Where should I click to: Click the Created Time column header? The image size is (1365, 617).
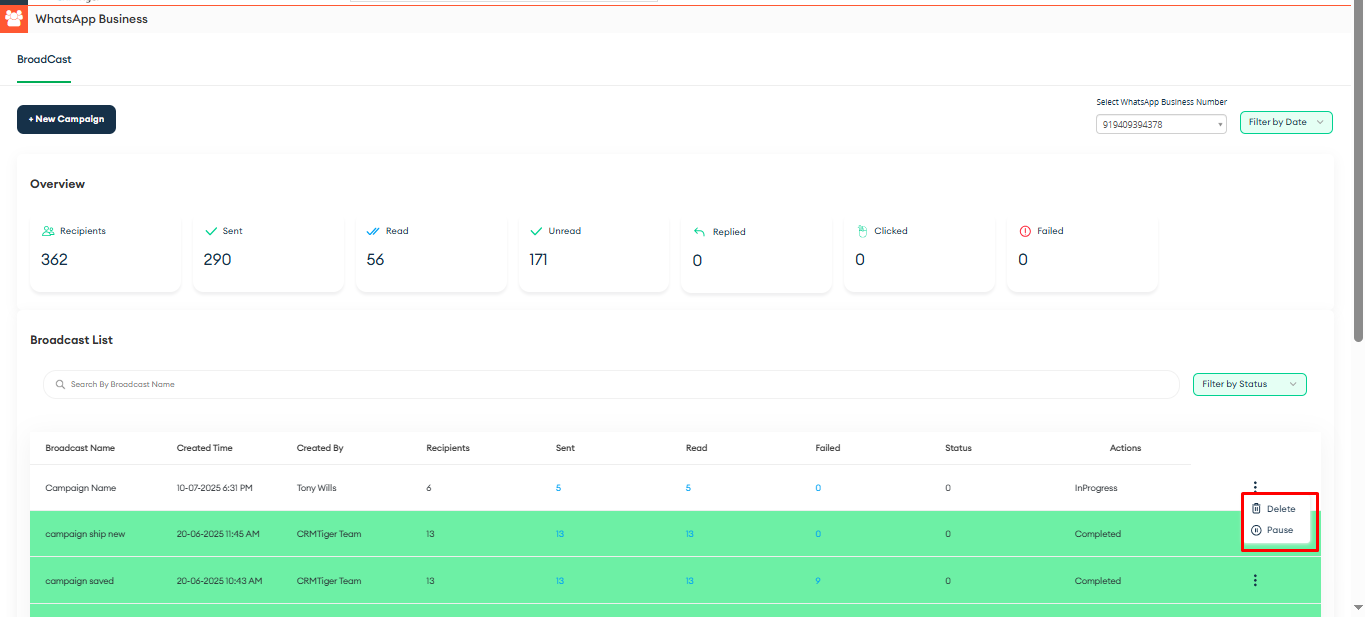[205, 448]
